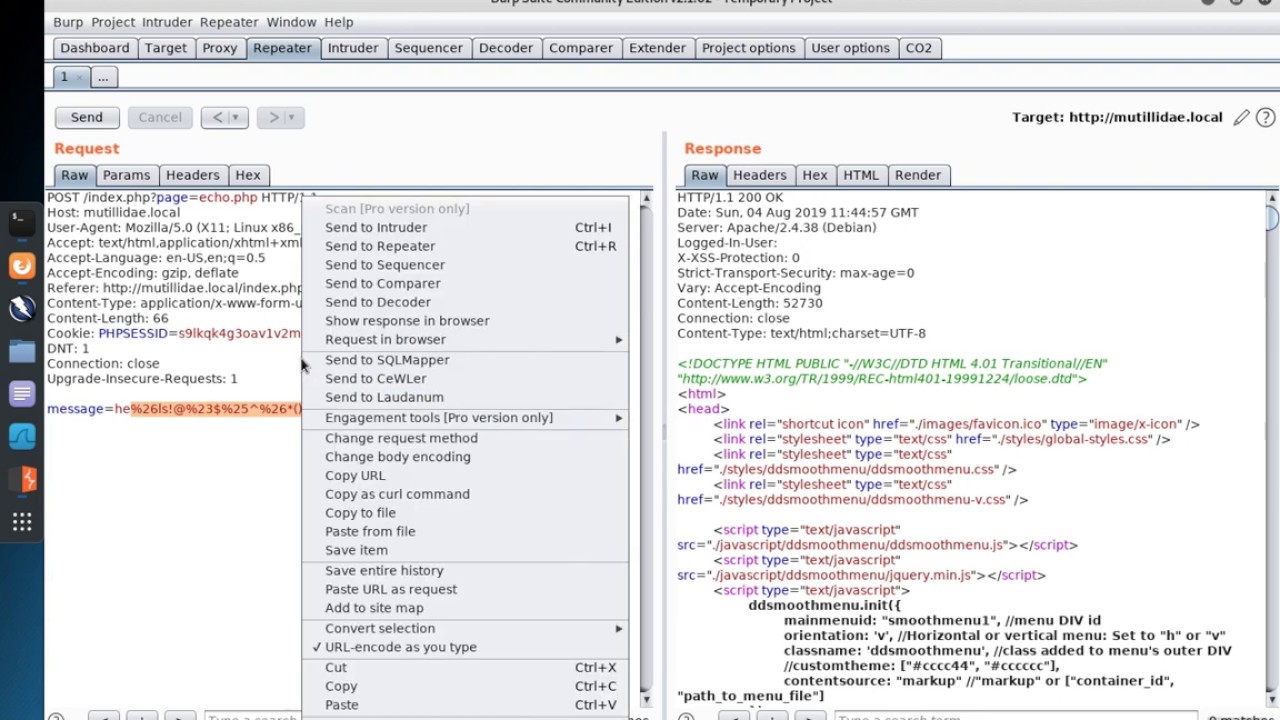Switch to the Intruder main tab
1280x720 pixels.
353,48
